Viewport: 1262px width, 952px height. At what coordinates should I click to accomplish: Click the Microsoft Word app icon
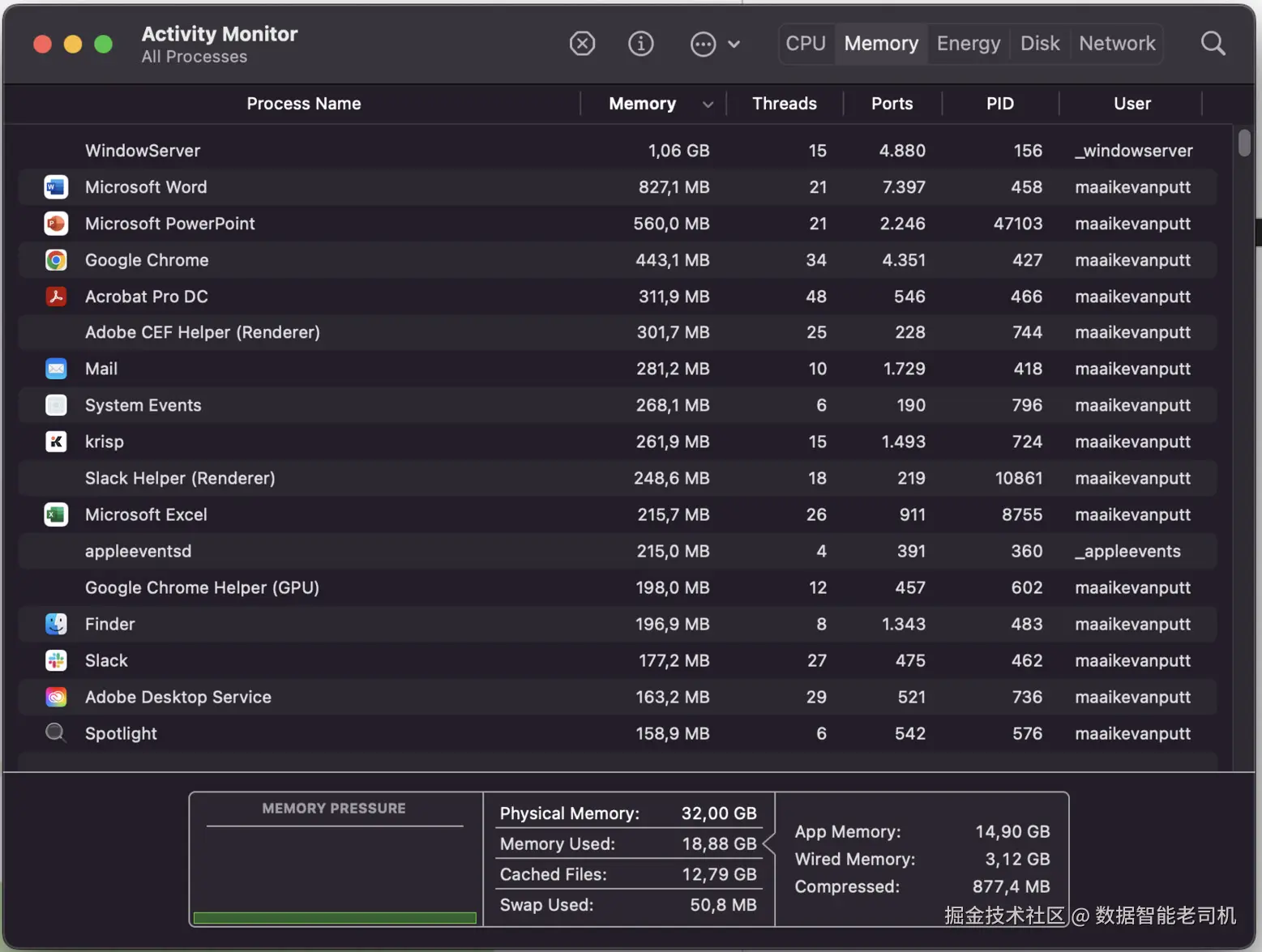click(x=56, y=187)
